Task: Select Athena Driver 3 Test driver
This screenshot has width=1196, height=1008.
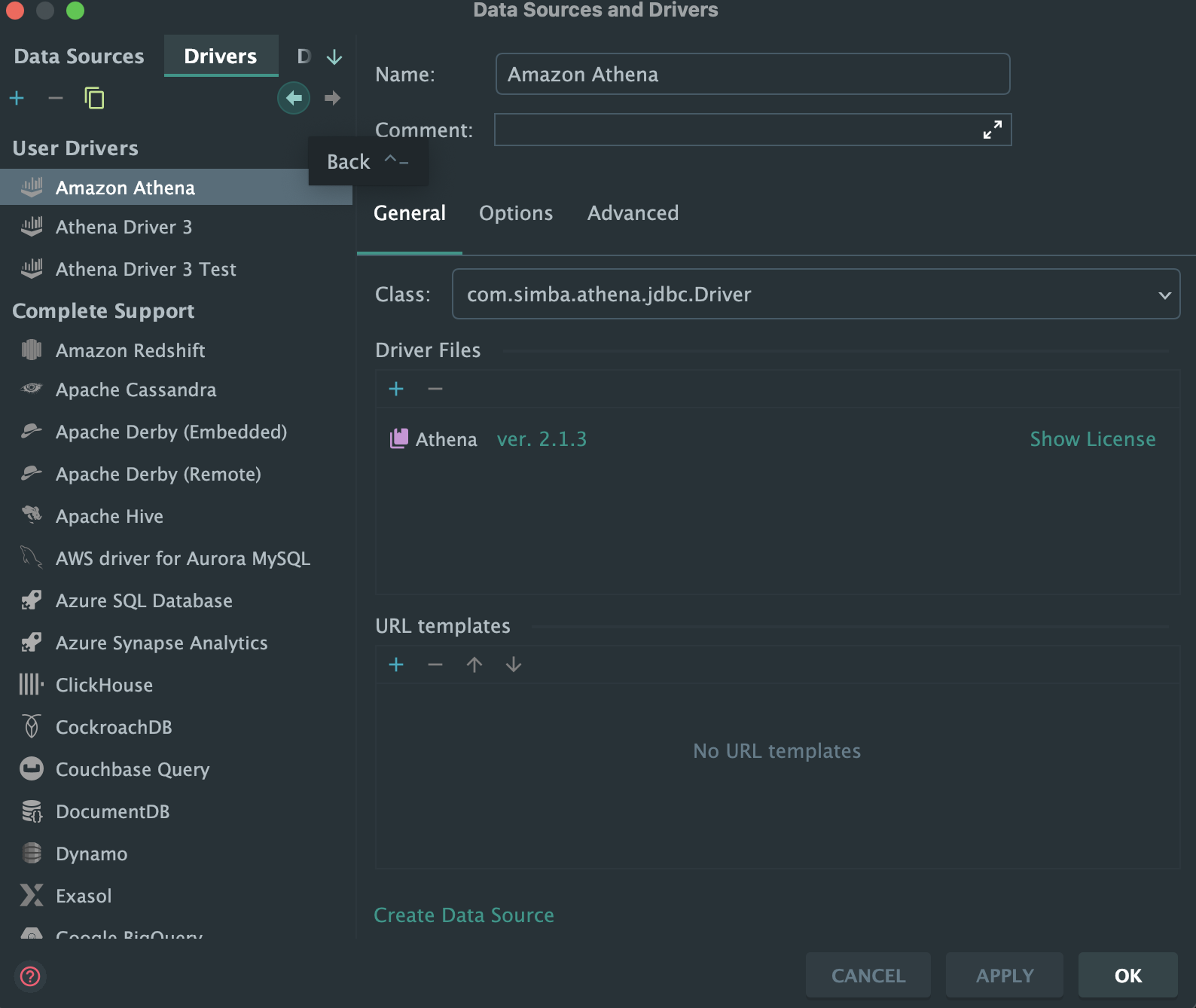Action: click(176, 269)
